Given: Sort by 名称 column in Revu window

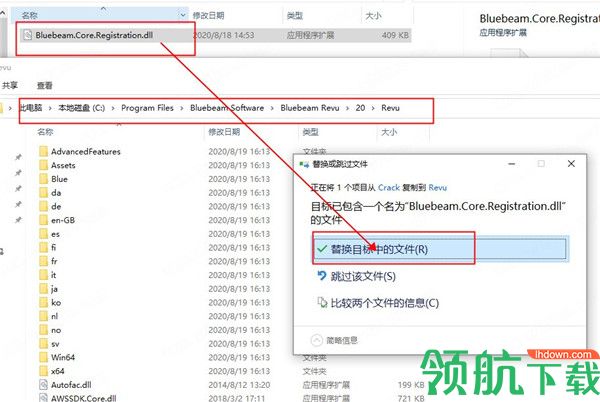Looking at the screenshot, I should click(45, 132).
